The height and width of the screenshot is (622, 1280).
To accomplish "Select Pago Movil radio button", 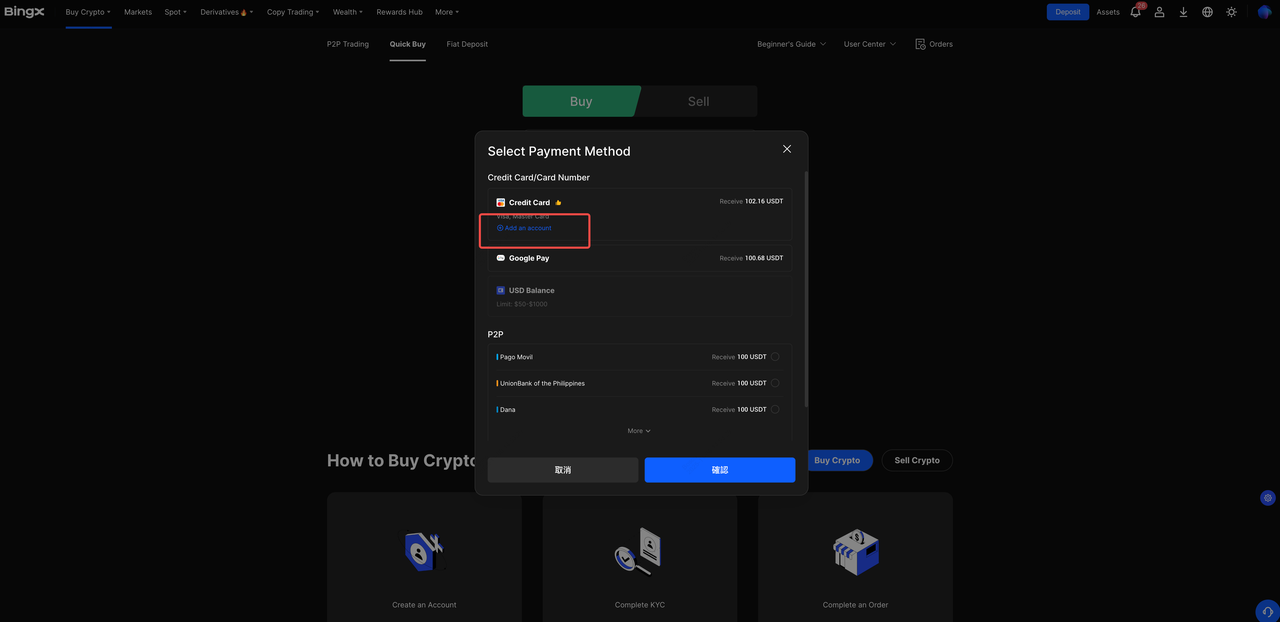I will tap(775, 357).
